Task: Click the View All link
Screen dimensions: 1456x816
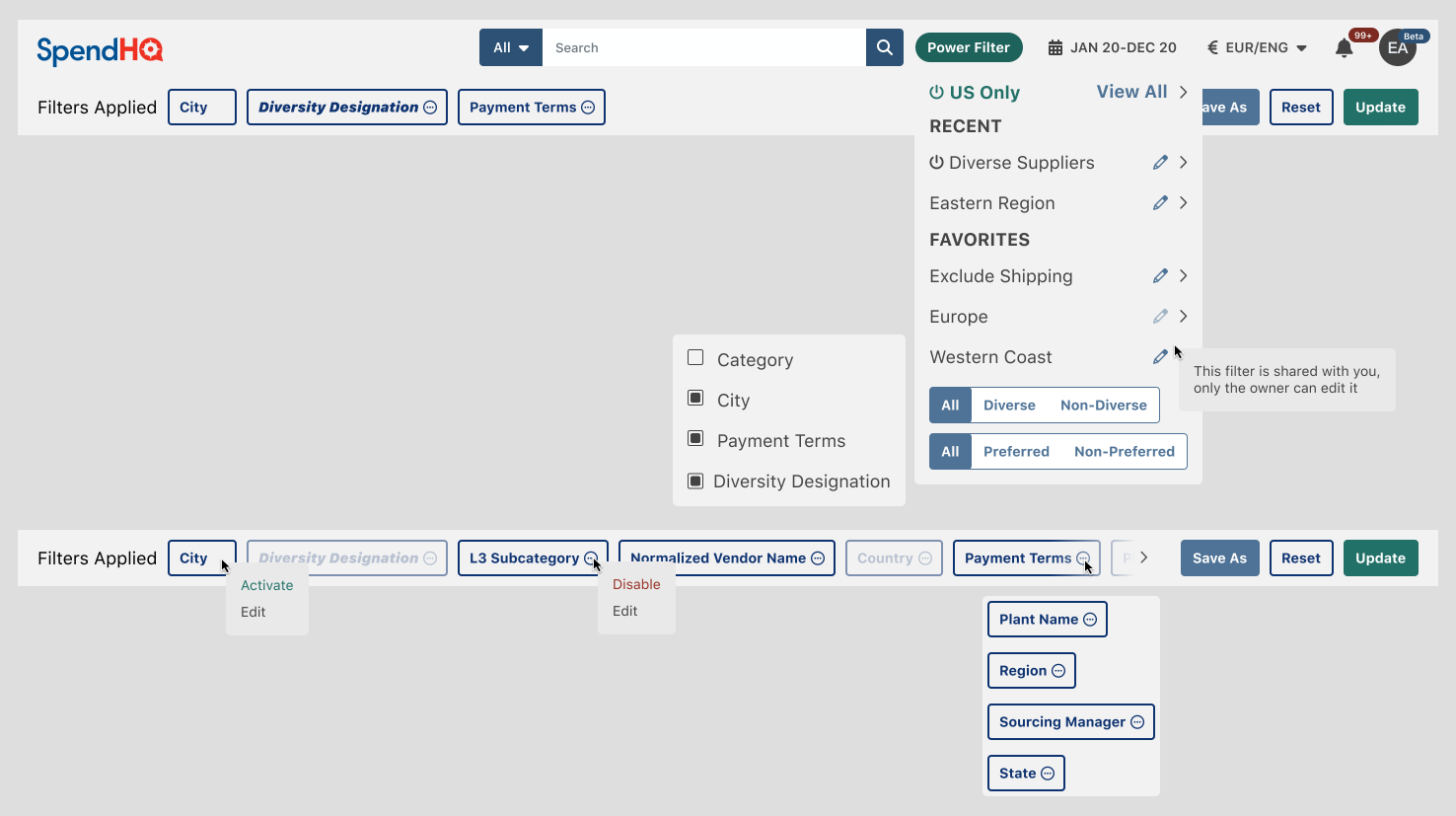Action: [x=1131, y=92]
